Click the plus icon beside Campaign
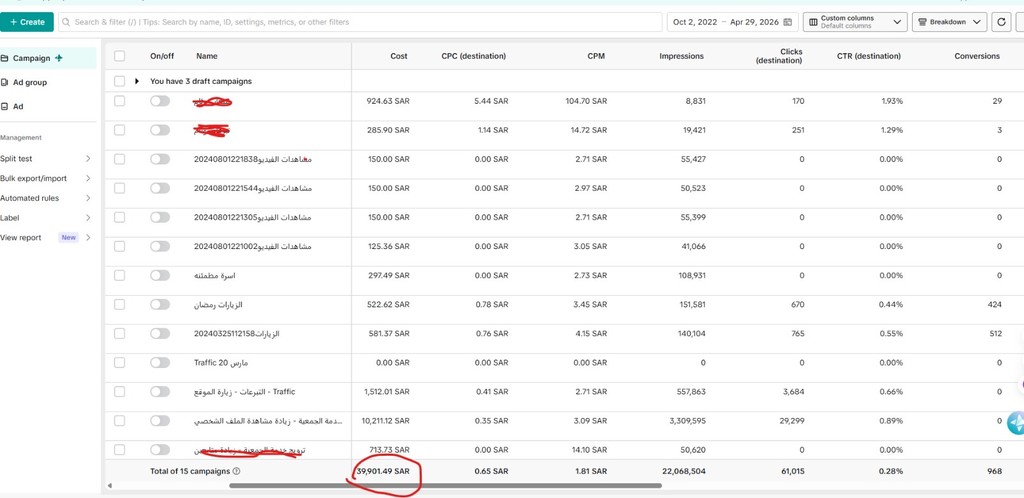This screenshot has width=1024, height=498. coord(59,58)
